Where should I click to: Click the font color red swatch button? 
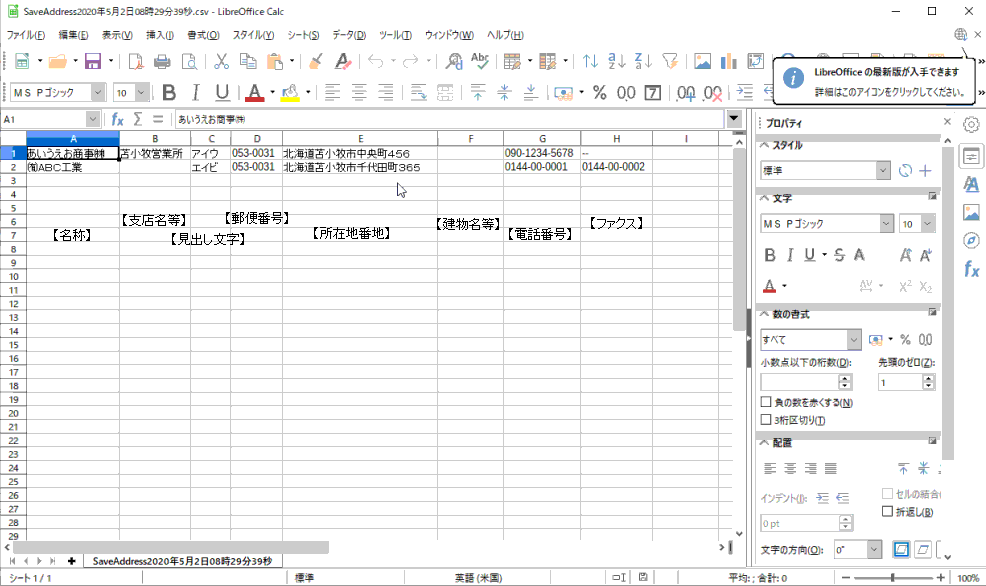point(254,93)
